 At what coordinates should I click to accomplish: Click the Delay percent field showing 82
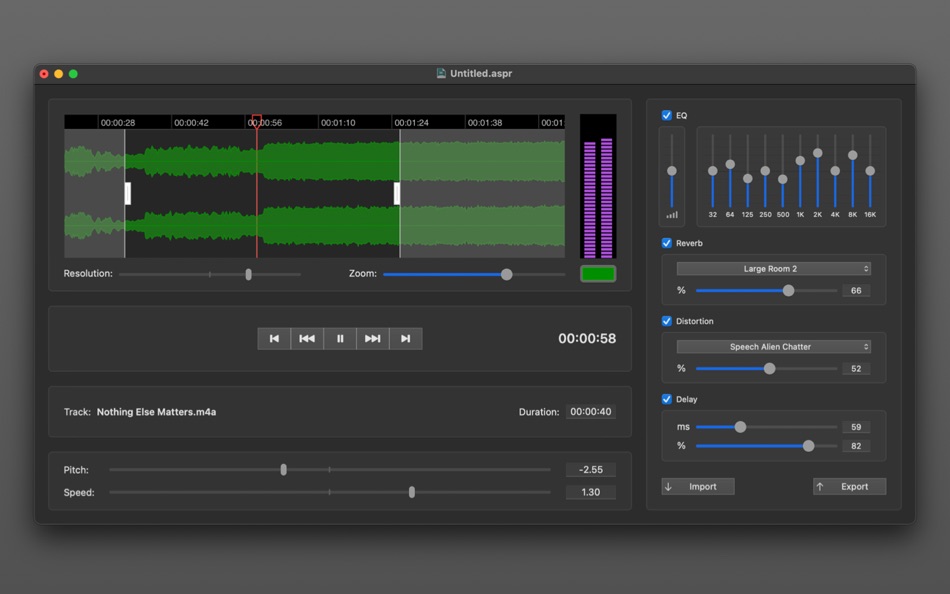click(856, 446)
